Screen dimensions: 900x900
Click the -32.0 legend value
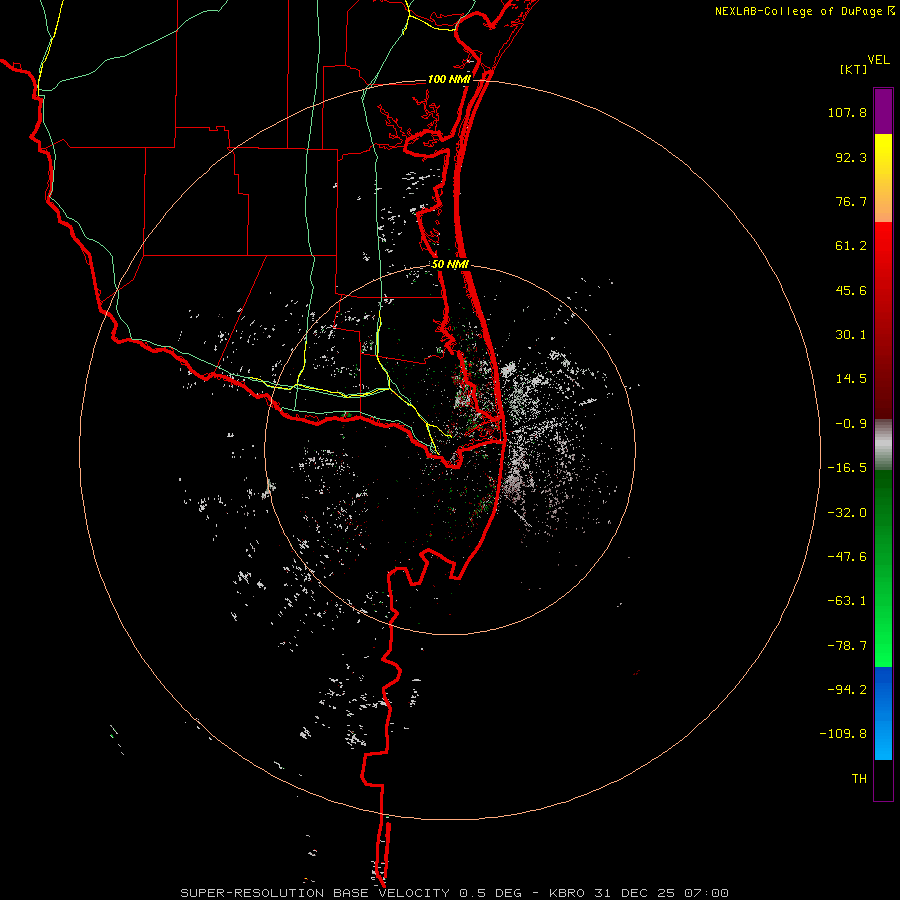click(x=847, y=513)
